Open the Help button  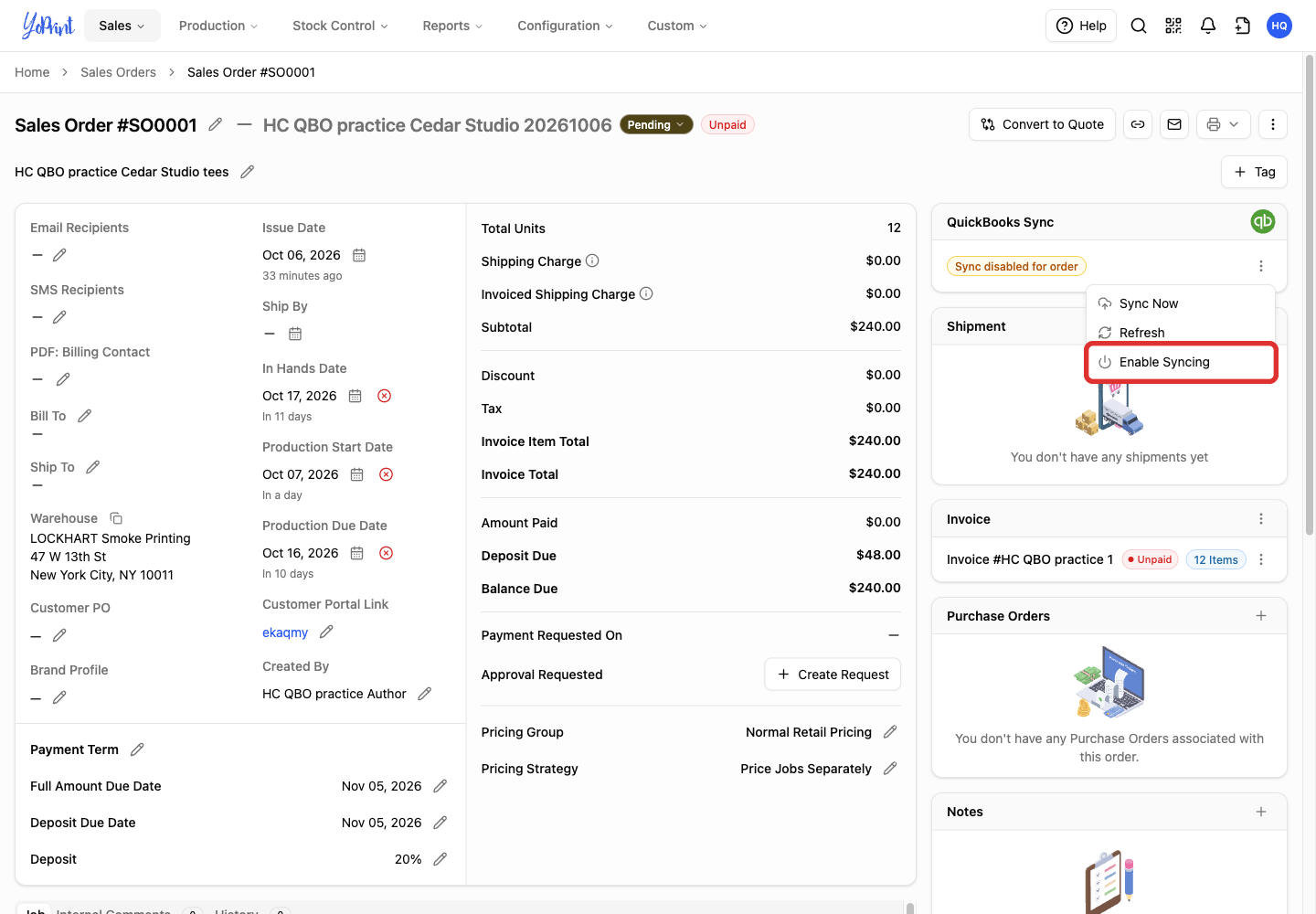[1081, 26]
